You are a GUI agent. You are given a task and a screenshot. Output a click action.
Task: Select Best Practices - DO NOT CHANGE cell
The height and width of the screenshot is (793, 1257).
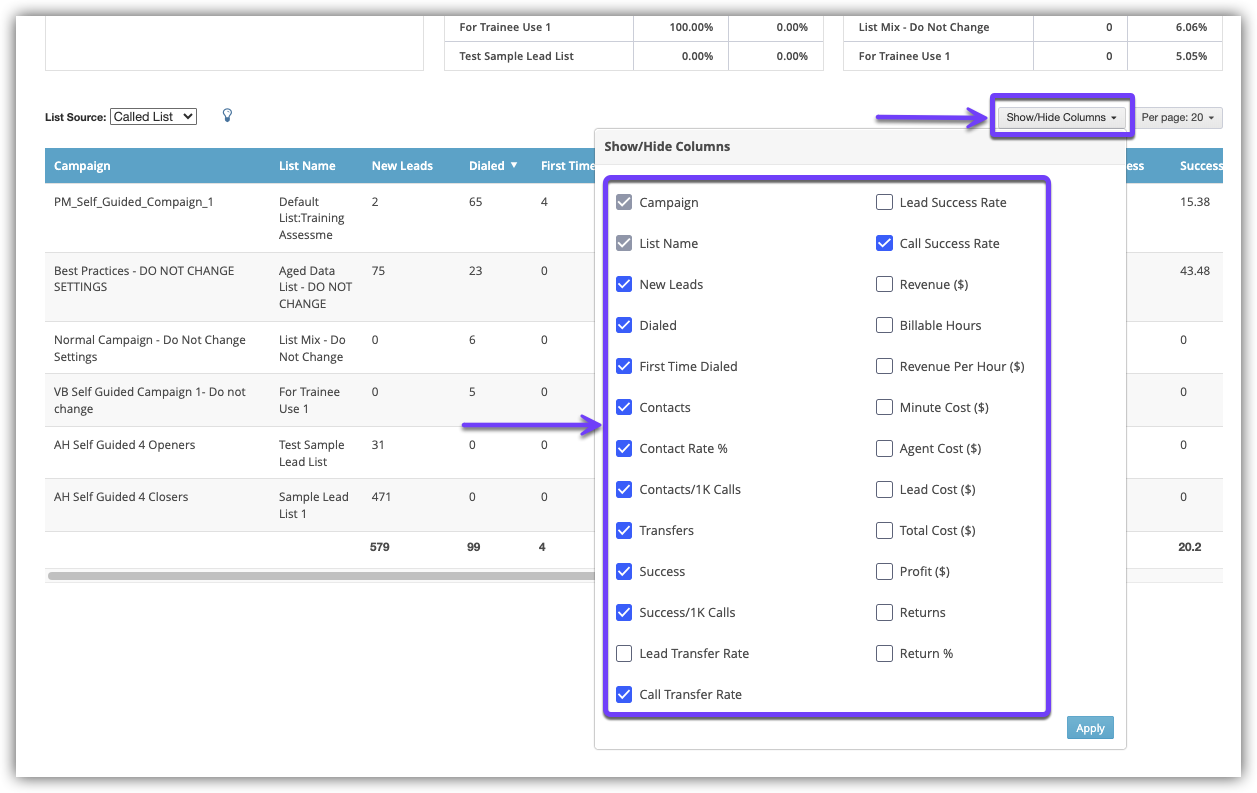pos(144,279)
